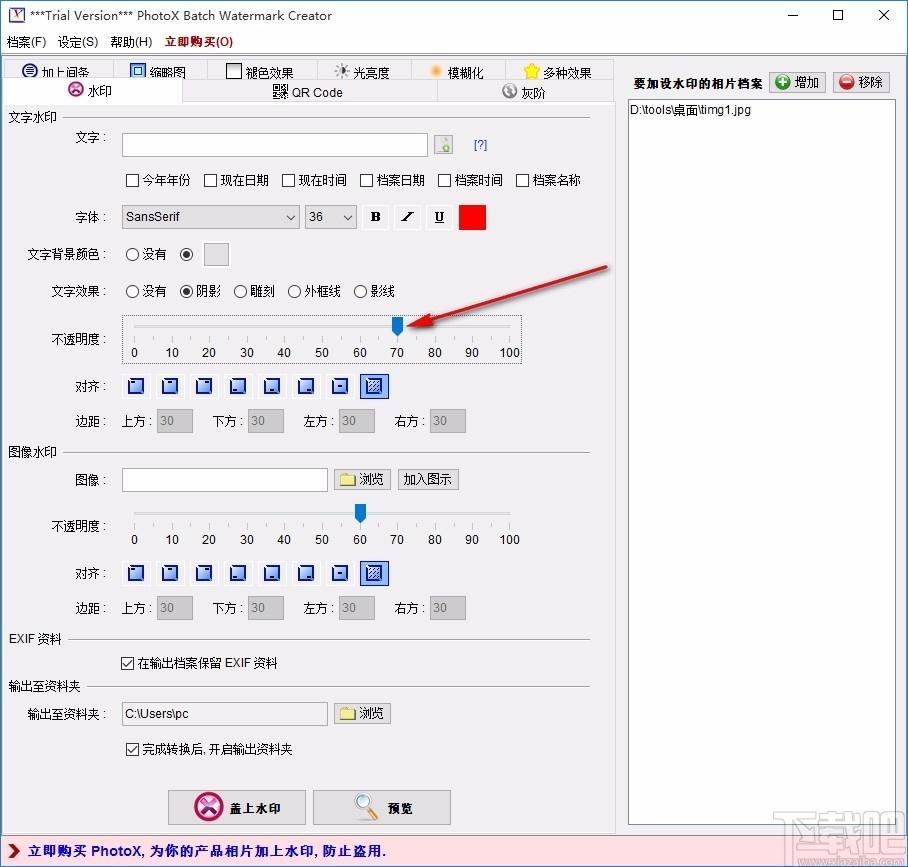Screen dimensions: 908x867
Task: Open the font size 36 dropdown
Action: (331, 217)
